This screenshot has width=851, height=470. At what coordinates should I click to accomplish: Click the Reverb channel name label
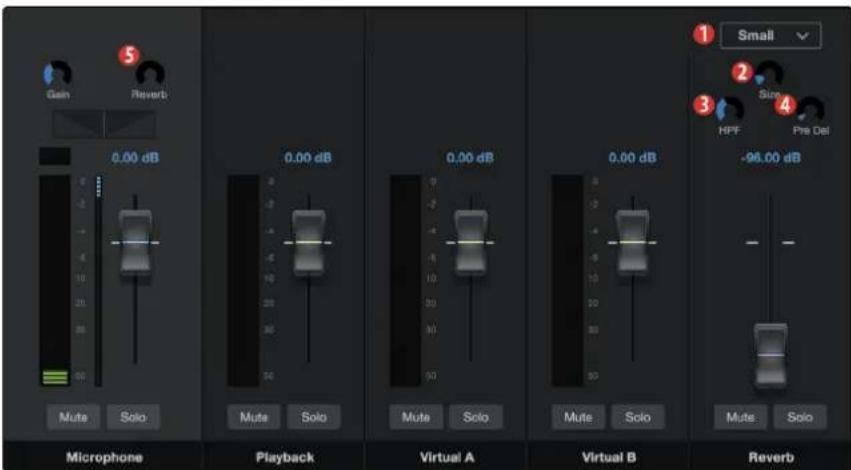click(771, 457)
